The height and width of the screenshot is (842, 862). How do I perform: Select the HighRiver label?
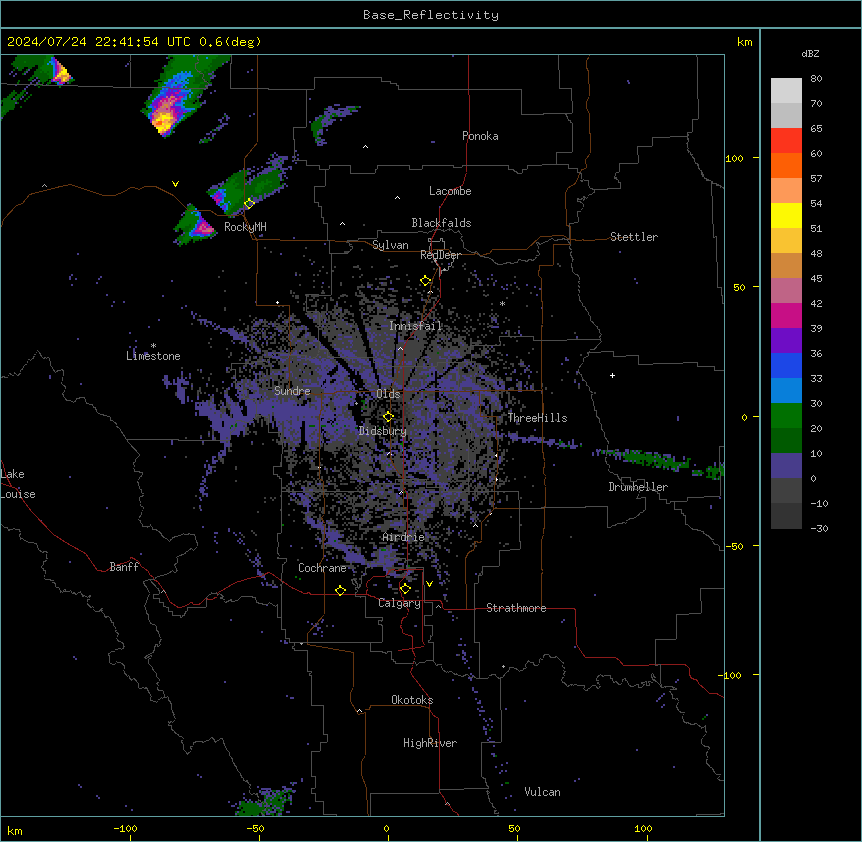click(x=430, y=743)
